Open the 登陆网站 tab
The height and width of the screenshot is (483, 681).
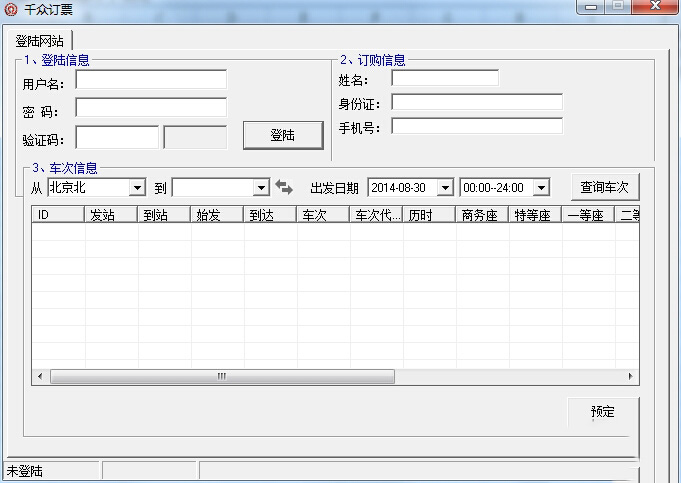[39, 41]
